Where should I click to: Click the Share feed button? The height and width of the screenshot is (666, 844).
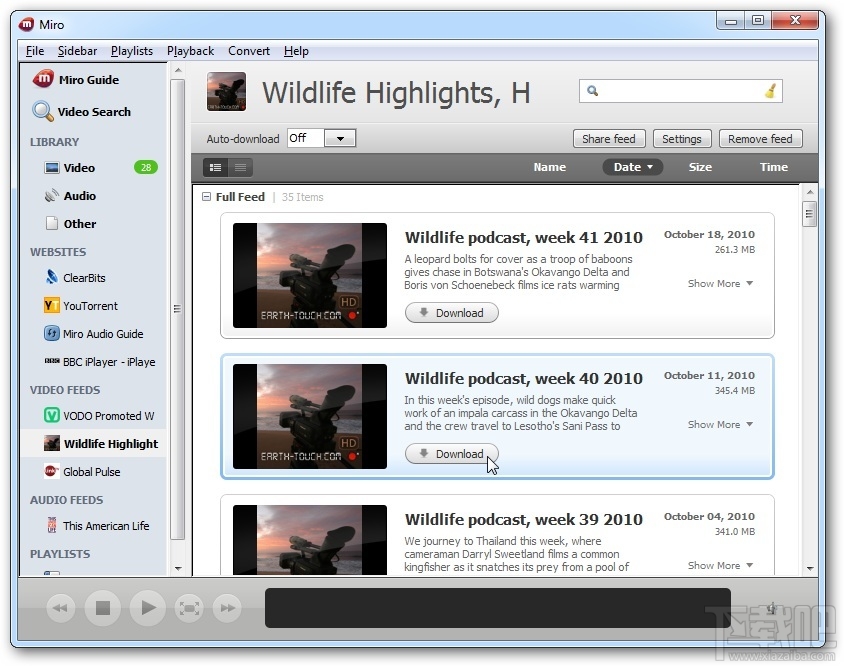[609, 139]
